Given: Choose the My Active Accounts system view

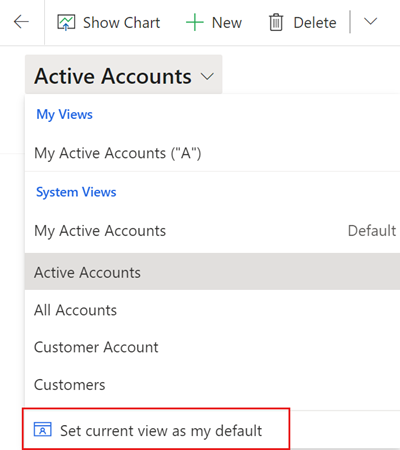Looking at the screenshot, I should [x=212, y=231].
